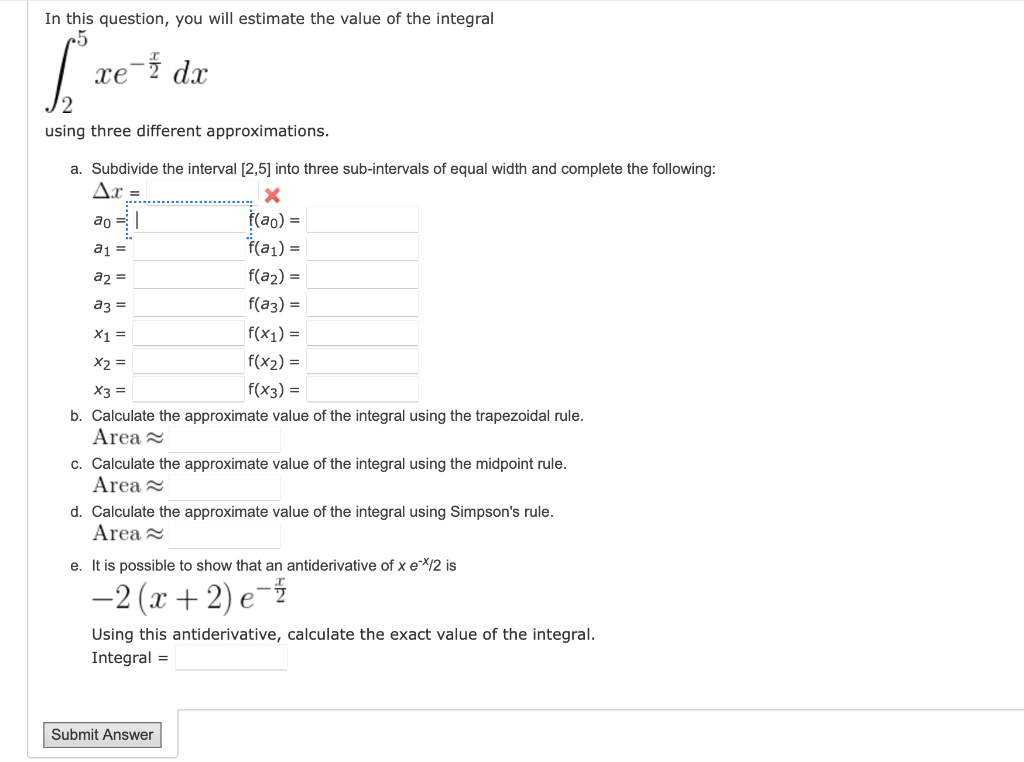
Task: Click the x1 midpoint input field
Action: coord(190,332)
